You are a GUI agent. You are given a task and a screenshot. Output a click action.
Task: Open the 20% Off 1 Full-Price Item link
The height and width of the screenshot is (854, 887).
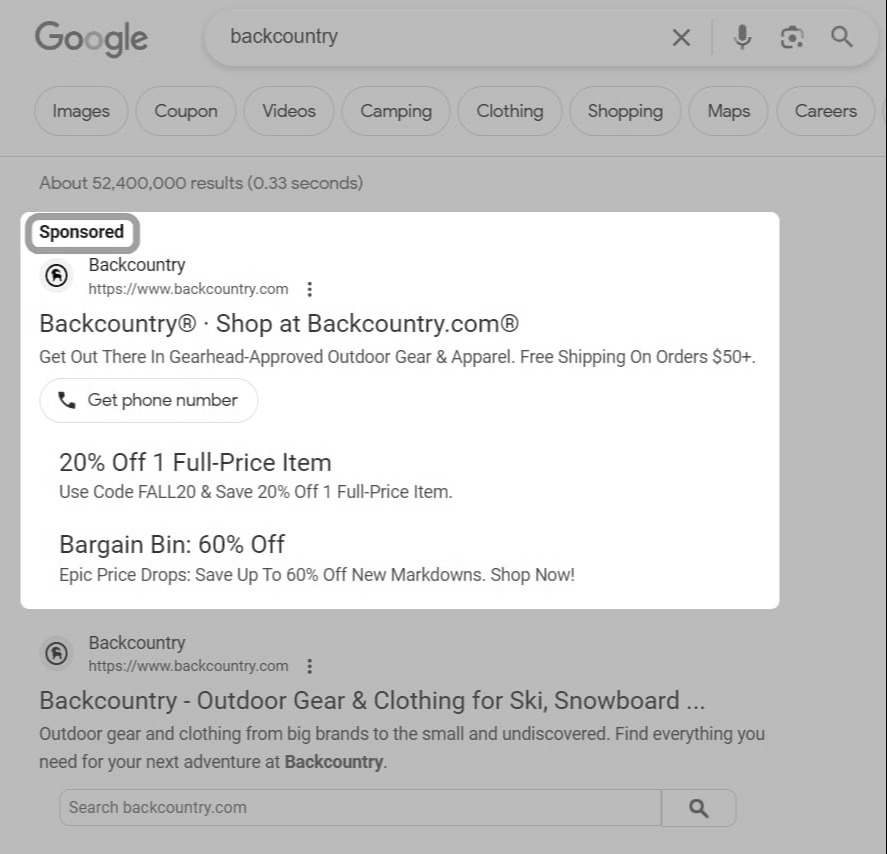click(195, 463)
